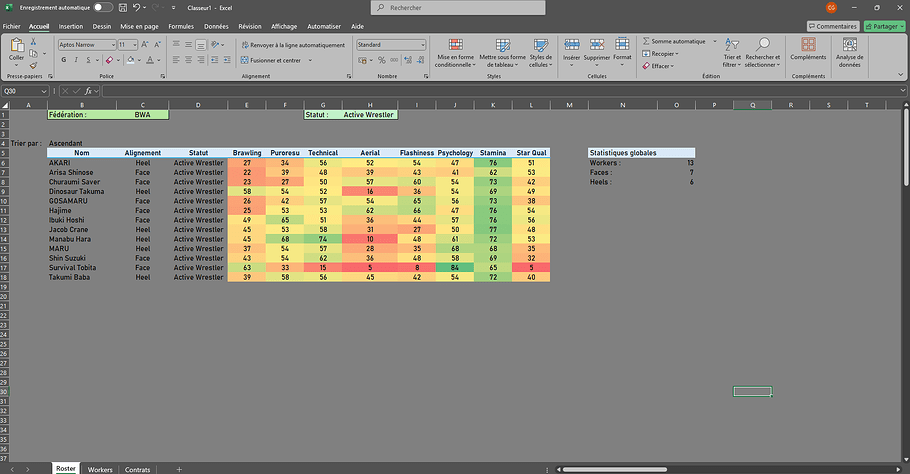Toggle bold formatting with G button

tap(63, 60)
